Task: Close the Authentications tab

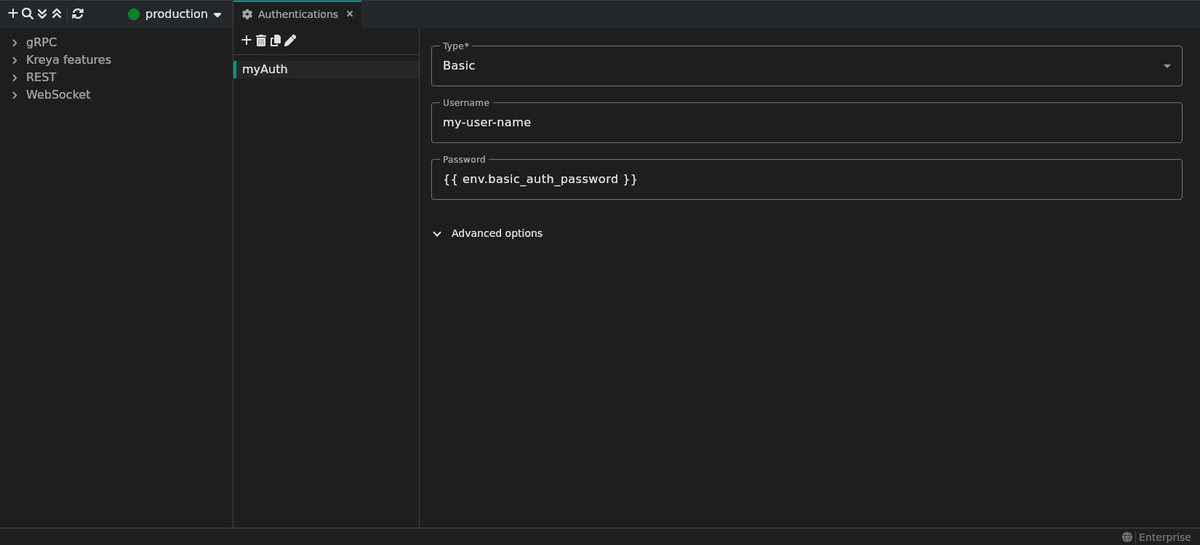Action: 349,14
